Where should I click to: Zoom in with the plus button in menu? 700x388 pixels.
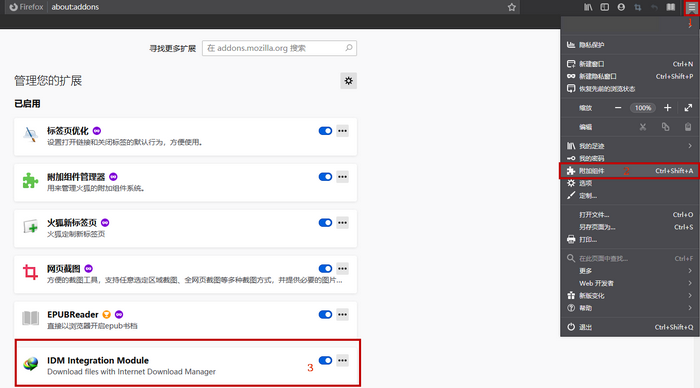coord(667,108)
